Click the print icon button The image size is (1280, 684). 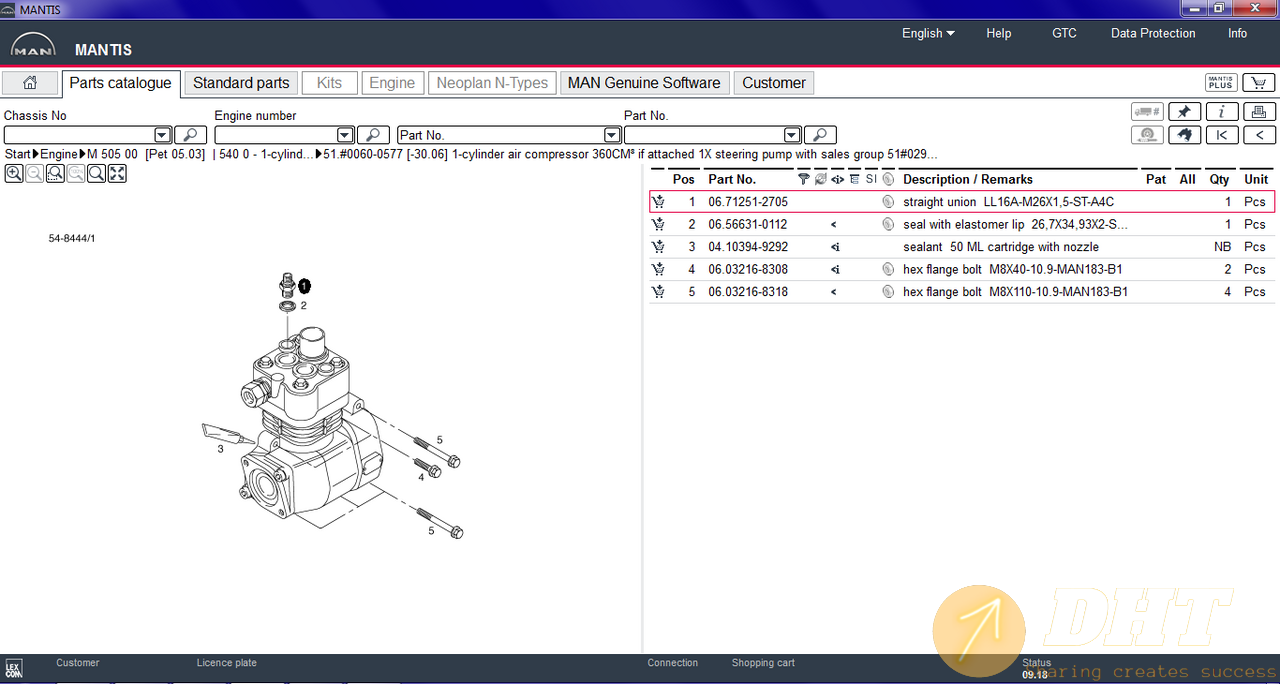[1259, 112]
